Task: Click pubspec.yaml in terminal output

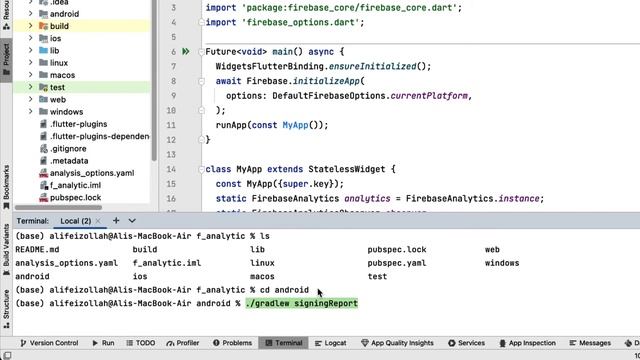Action: tap(396, 263)
